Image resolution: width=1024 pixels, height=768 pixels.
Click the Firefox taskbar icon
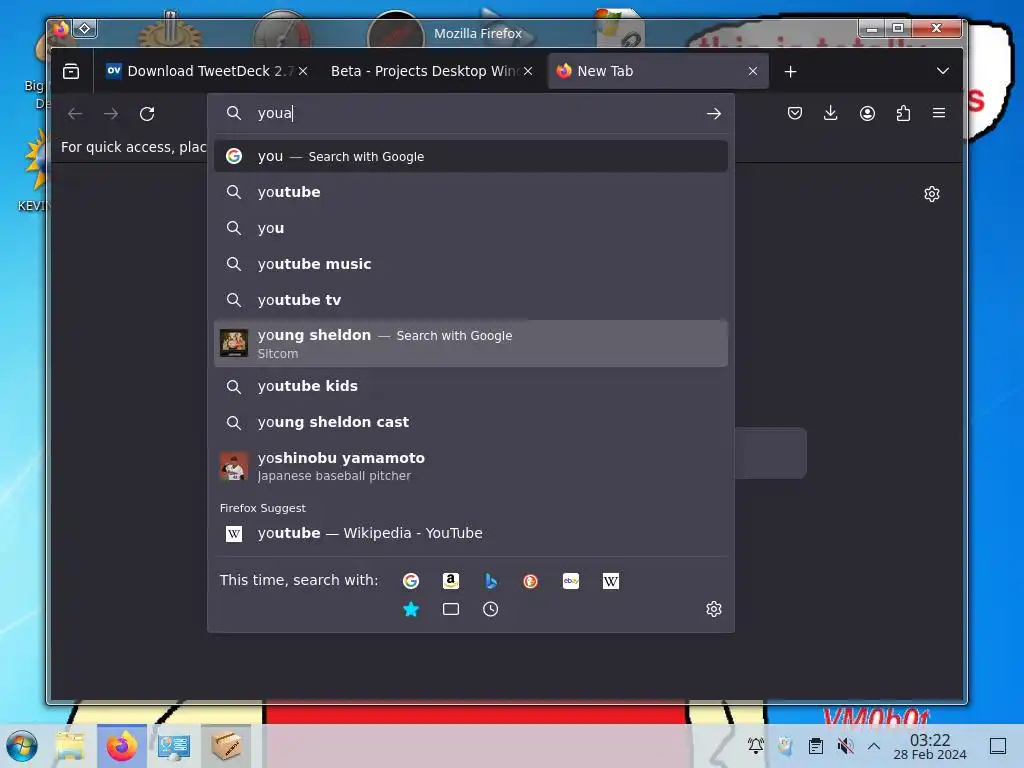point(122,746)
